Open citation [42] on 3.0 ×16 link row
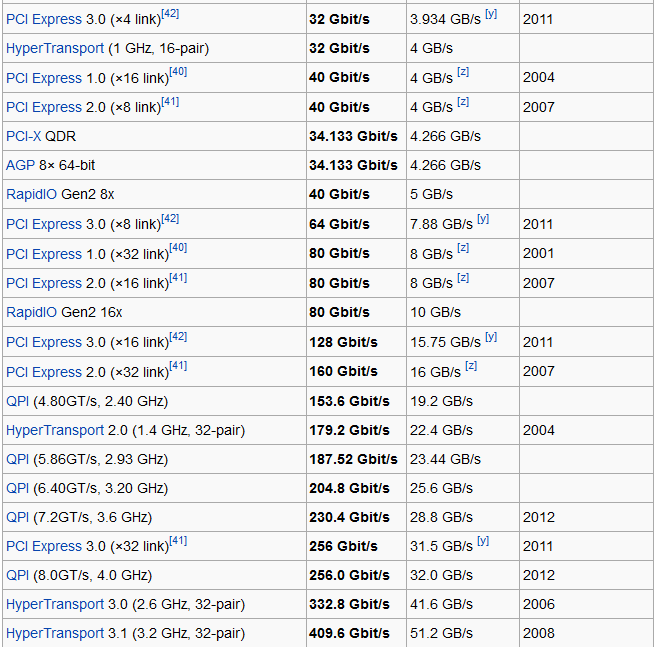 (x=178, y=337)
